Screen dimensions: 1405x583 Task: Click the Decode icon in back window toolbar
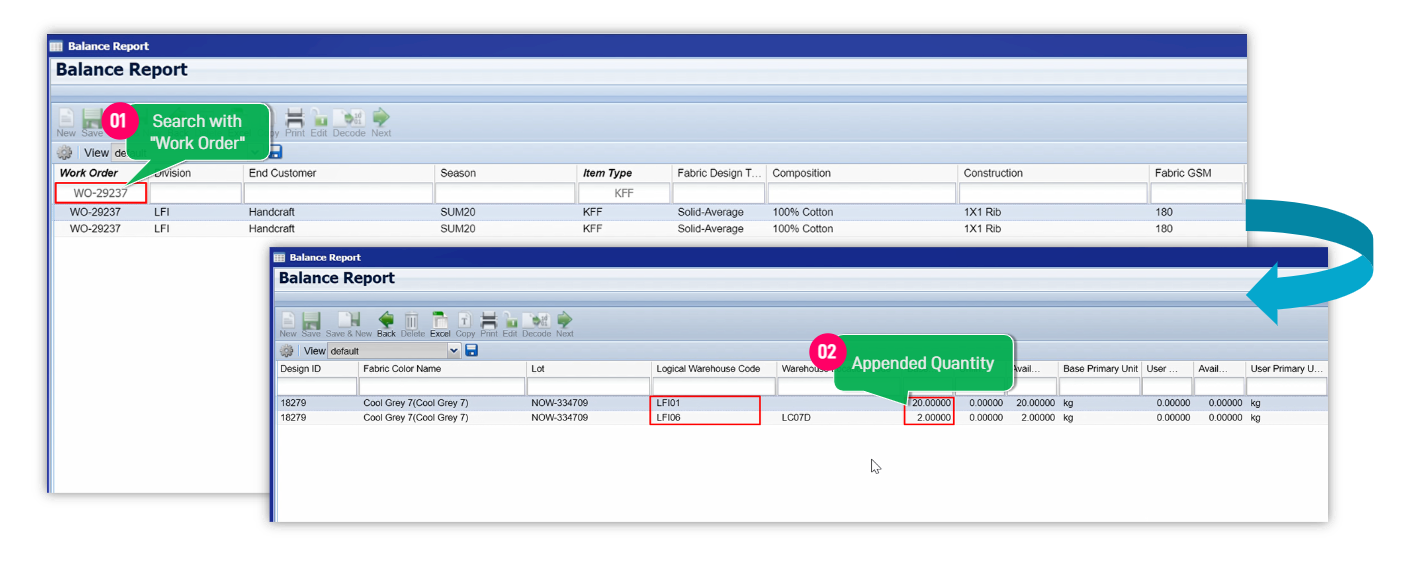click(349, 120)
